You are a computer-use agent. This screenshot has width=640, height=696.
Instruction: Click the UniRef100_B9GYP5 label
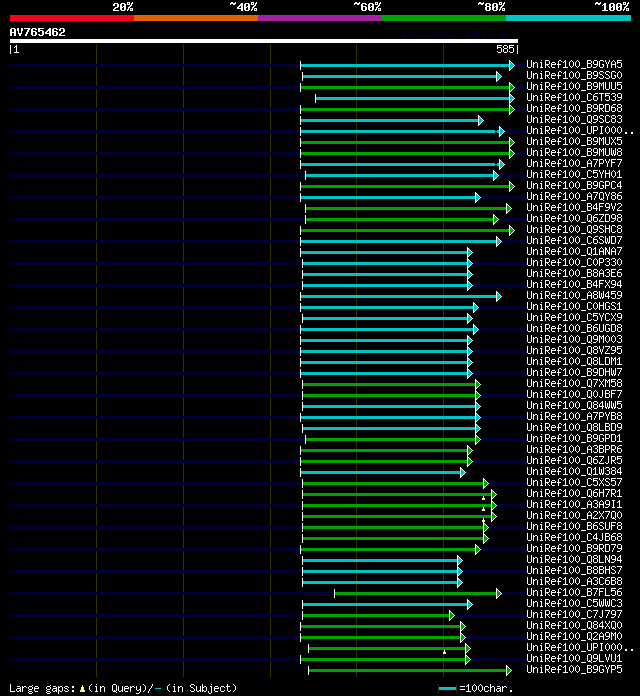574,670
